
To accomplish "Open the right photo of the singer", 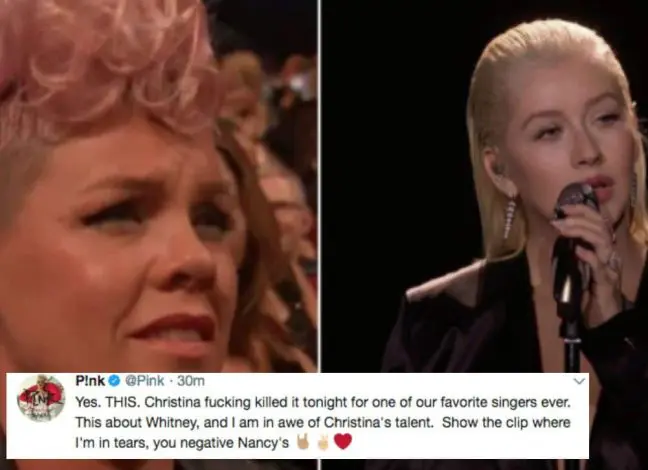I will click(484, 186).
